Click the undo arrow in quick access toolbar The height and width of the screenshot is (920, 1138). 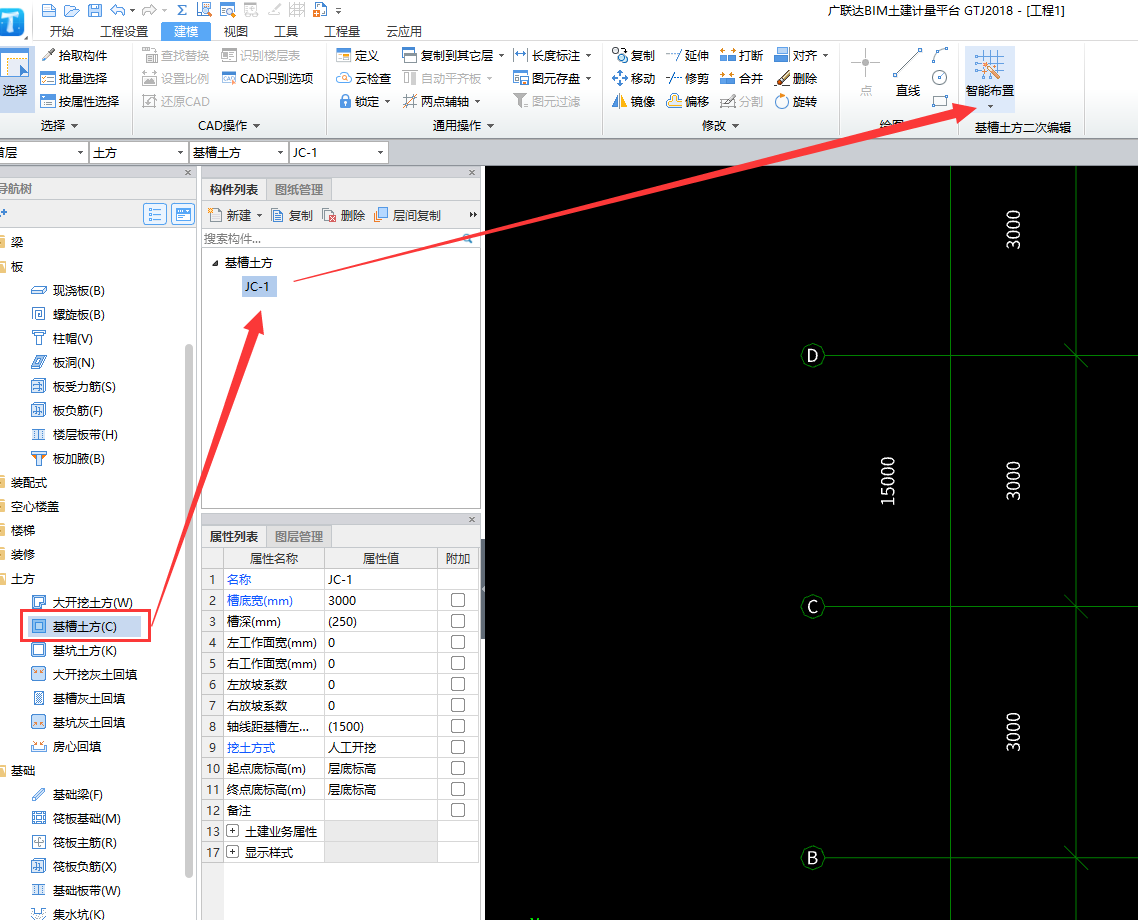tap(118, 10)
